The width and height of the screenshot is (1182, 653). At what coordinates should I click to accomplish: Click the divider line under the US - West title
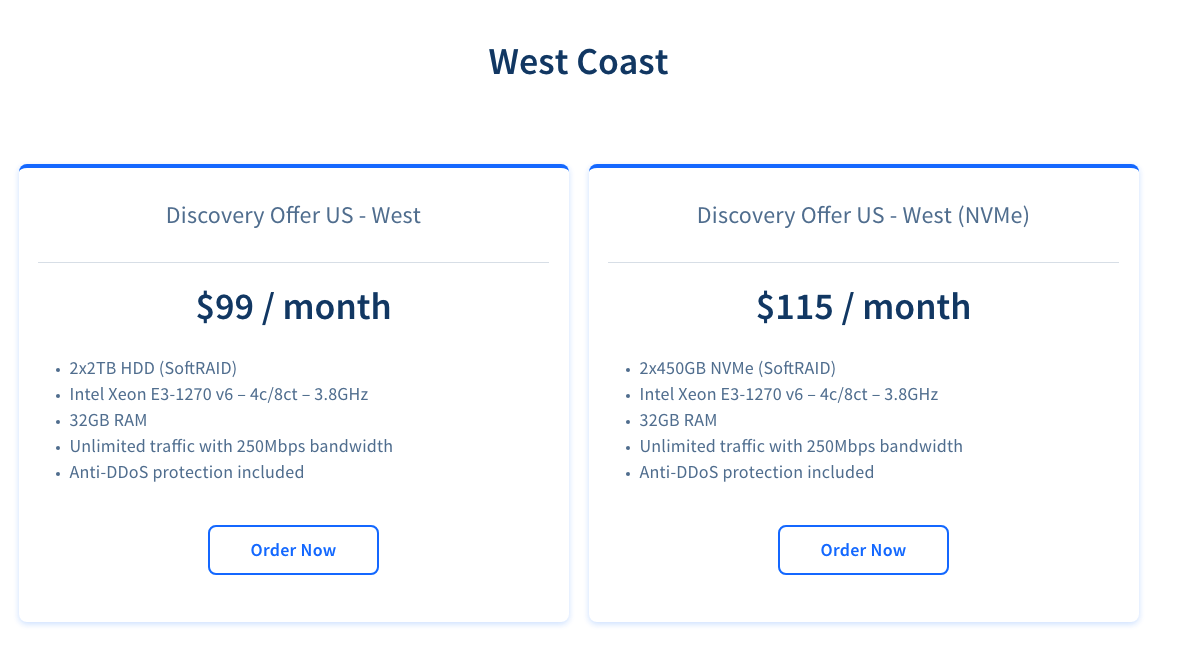tap(293, 262)
